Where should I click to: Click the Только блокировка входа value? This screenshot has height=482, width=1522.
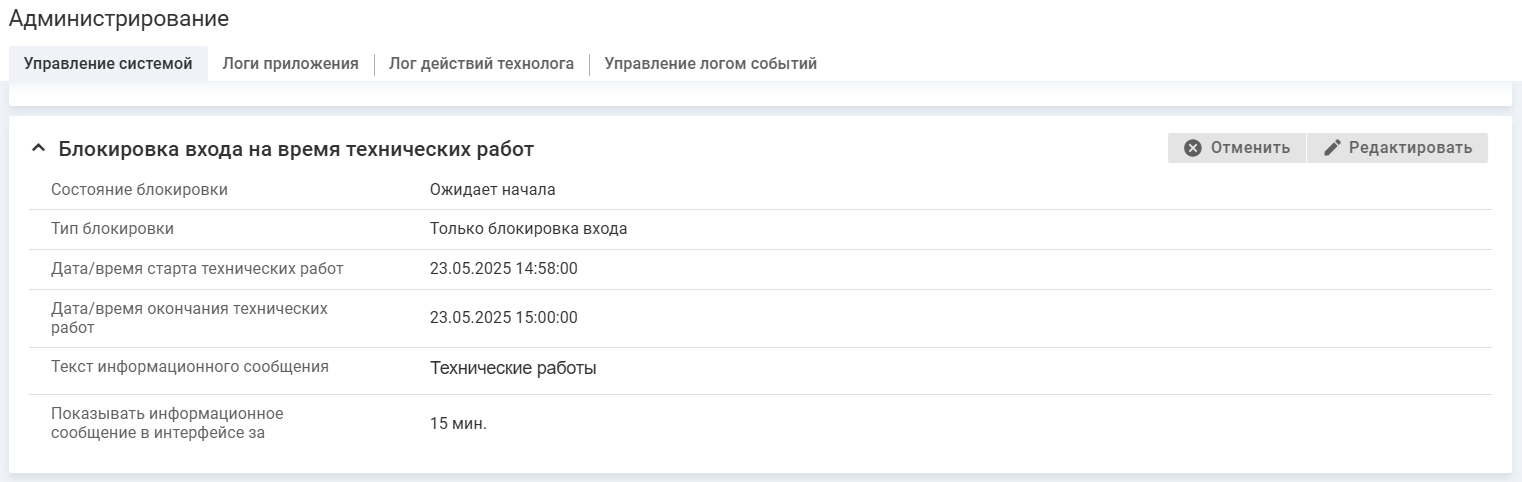(x=528, y=228)
